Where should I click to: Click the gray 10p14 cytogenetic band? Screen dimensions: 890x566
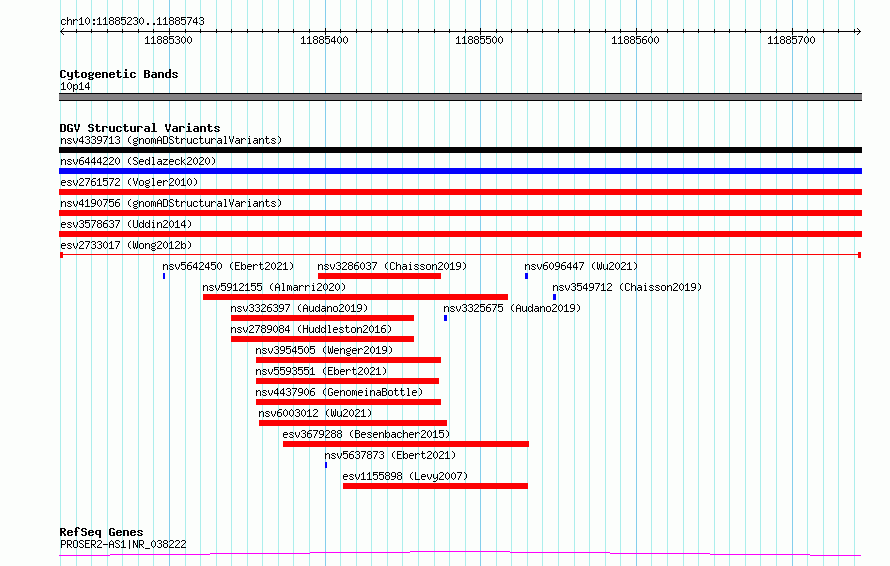point(460,97)
